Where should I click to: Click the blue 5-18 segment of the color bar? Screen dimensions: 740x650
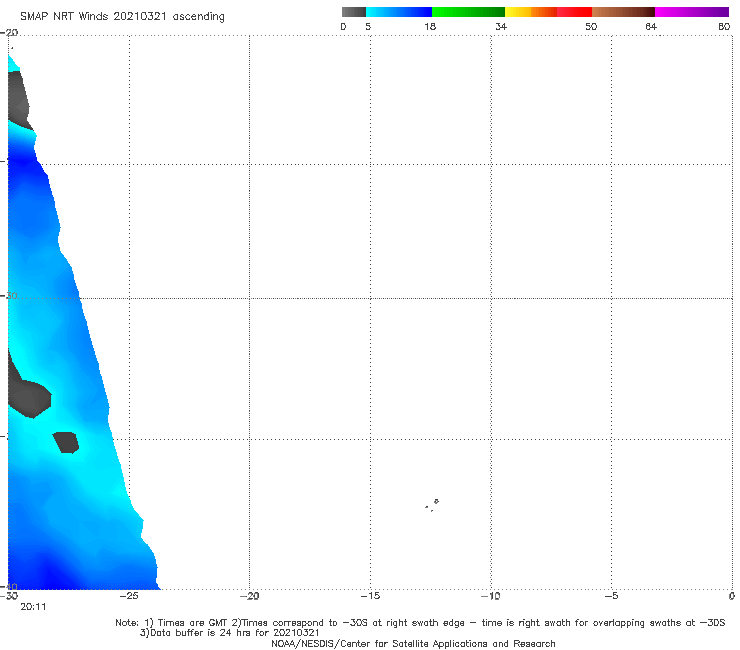pos(399,12)
